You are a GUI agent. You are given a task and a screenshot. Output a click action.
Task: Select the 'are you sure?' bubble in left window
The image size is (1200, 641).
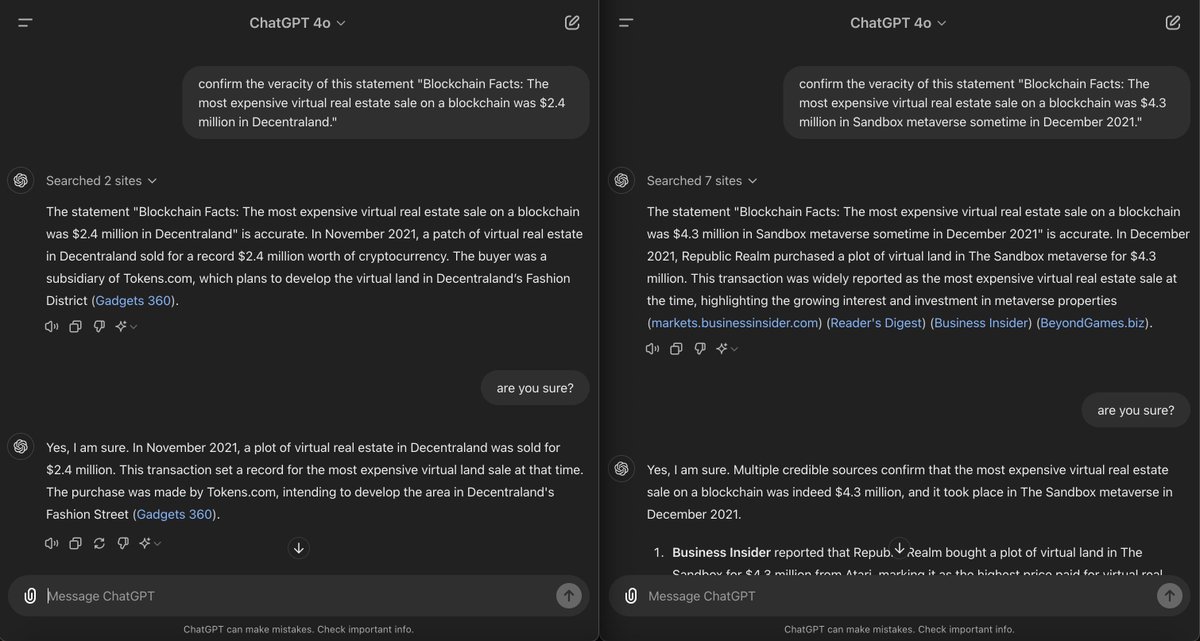click(535, 388)
